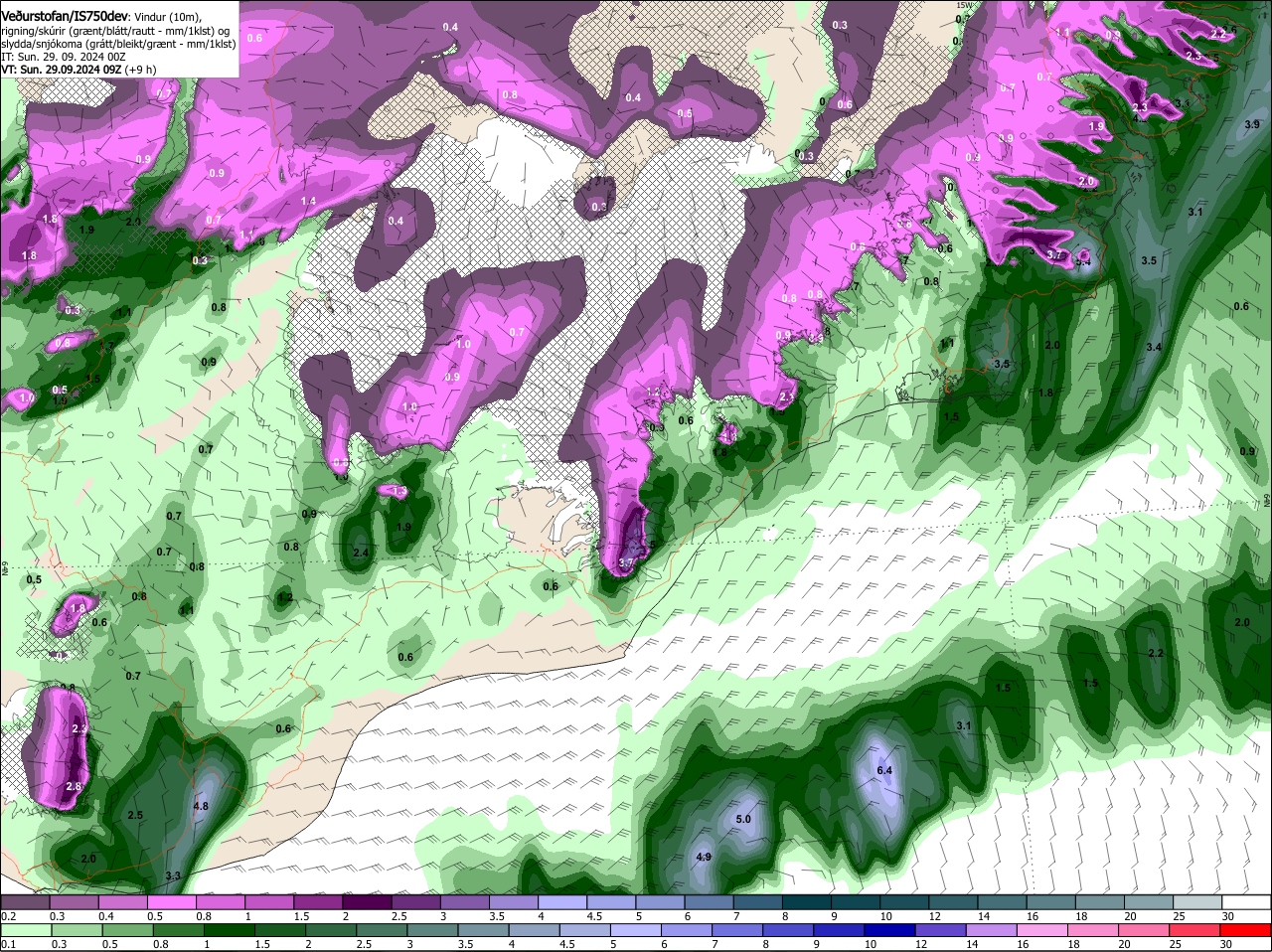Click the 6.4 precipitation maximum label

point(885,770)
